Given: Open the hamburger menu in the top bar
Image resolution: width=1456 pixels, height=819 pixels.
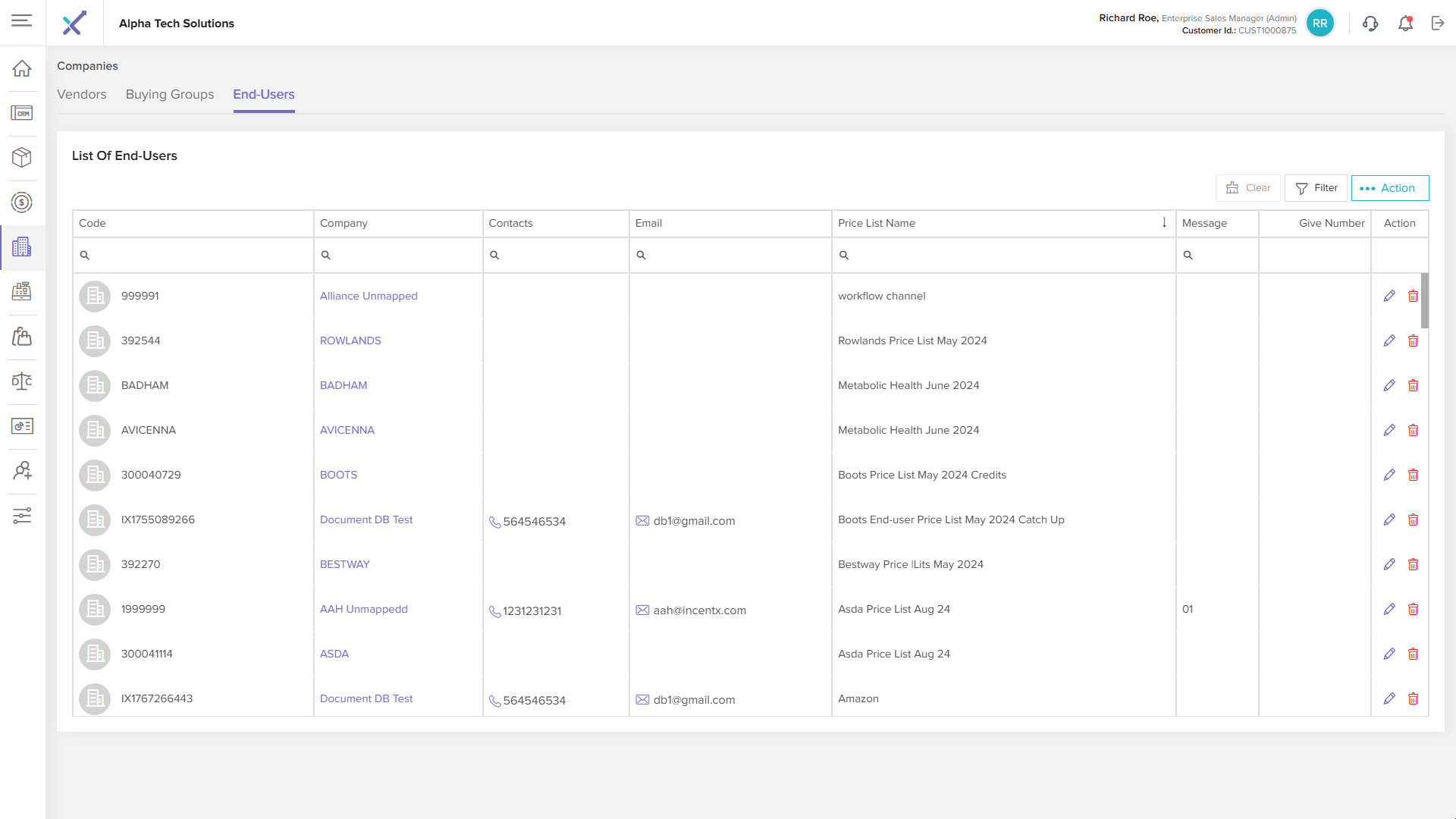Looking at the screenshot, I should (x=22, y=20).
